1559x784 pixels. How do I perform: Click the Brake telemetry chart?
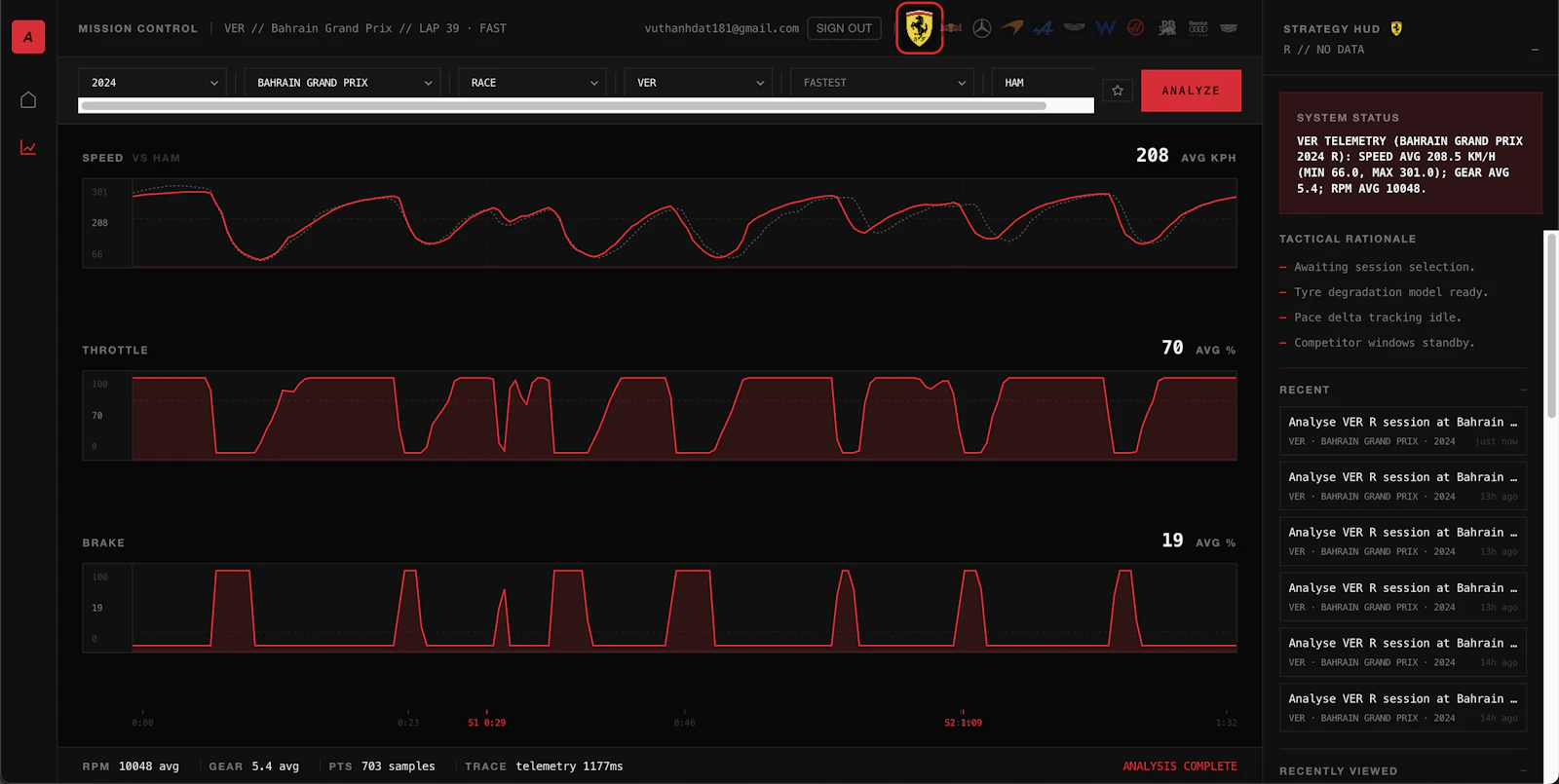(660, 608)
